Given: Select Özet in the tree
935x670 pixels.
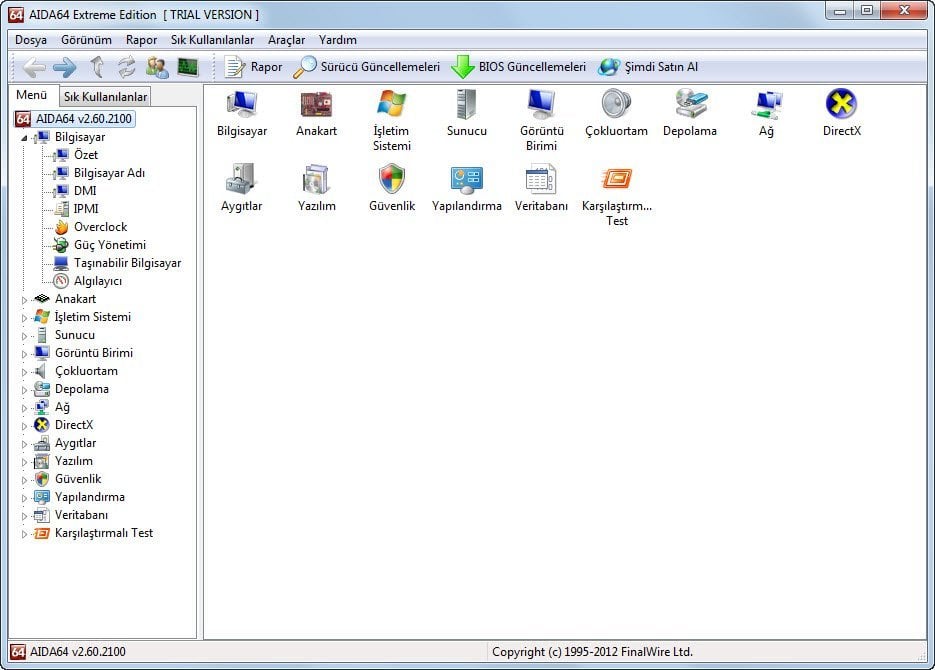Looking at the screenshot, I should (x=86, y=155).
